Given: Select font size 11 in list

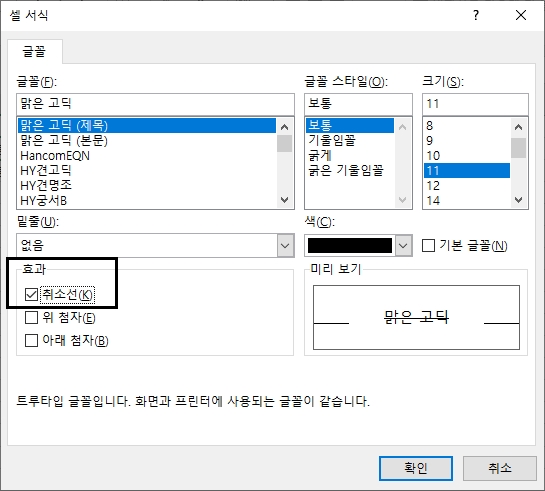Looking at the screenshot, I should tap(467, 170).
